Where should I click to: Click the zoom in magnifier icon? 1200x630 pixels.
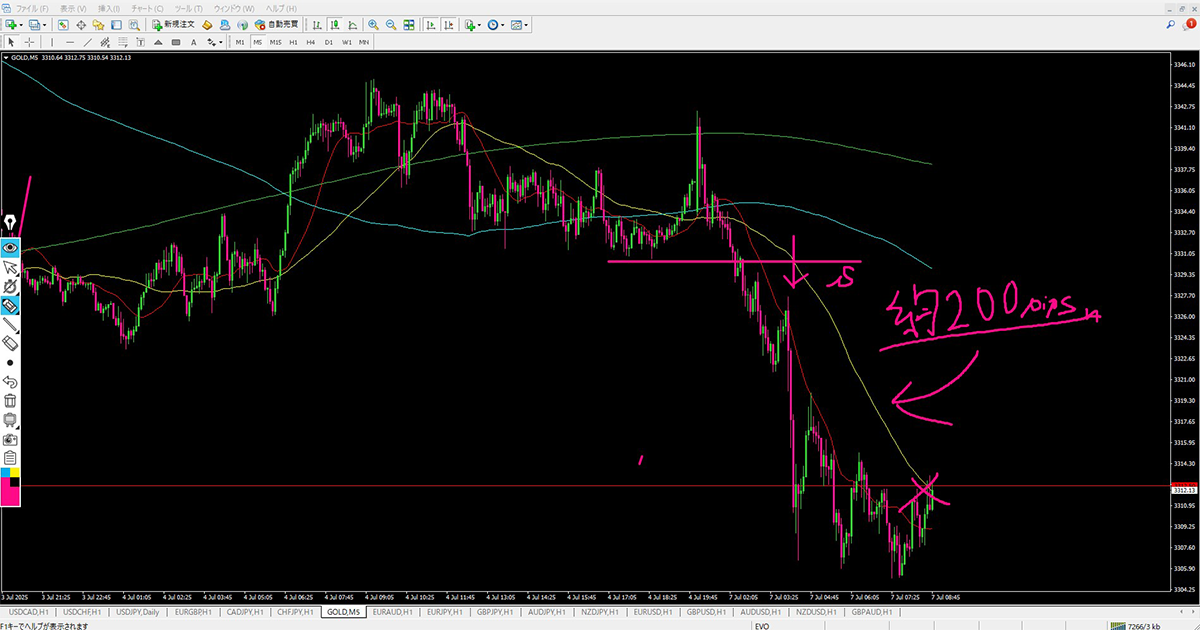(373, 24)
